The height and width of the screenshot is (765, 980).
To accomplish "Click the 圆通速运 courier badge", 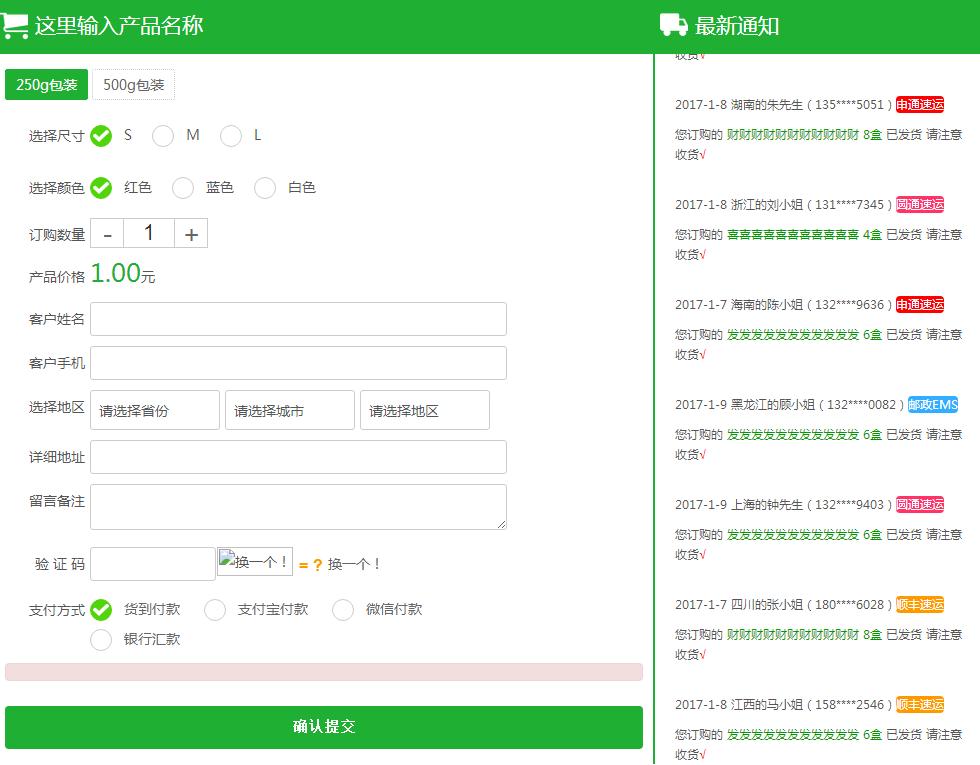I will (x=920, y=204).
